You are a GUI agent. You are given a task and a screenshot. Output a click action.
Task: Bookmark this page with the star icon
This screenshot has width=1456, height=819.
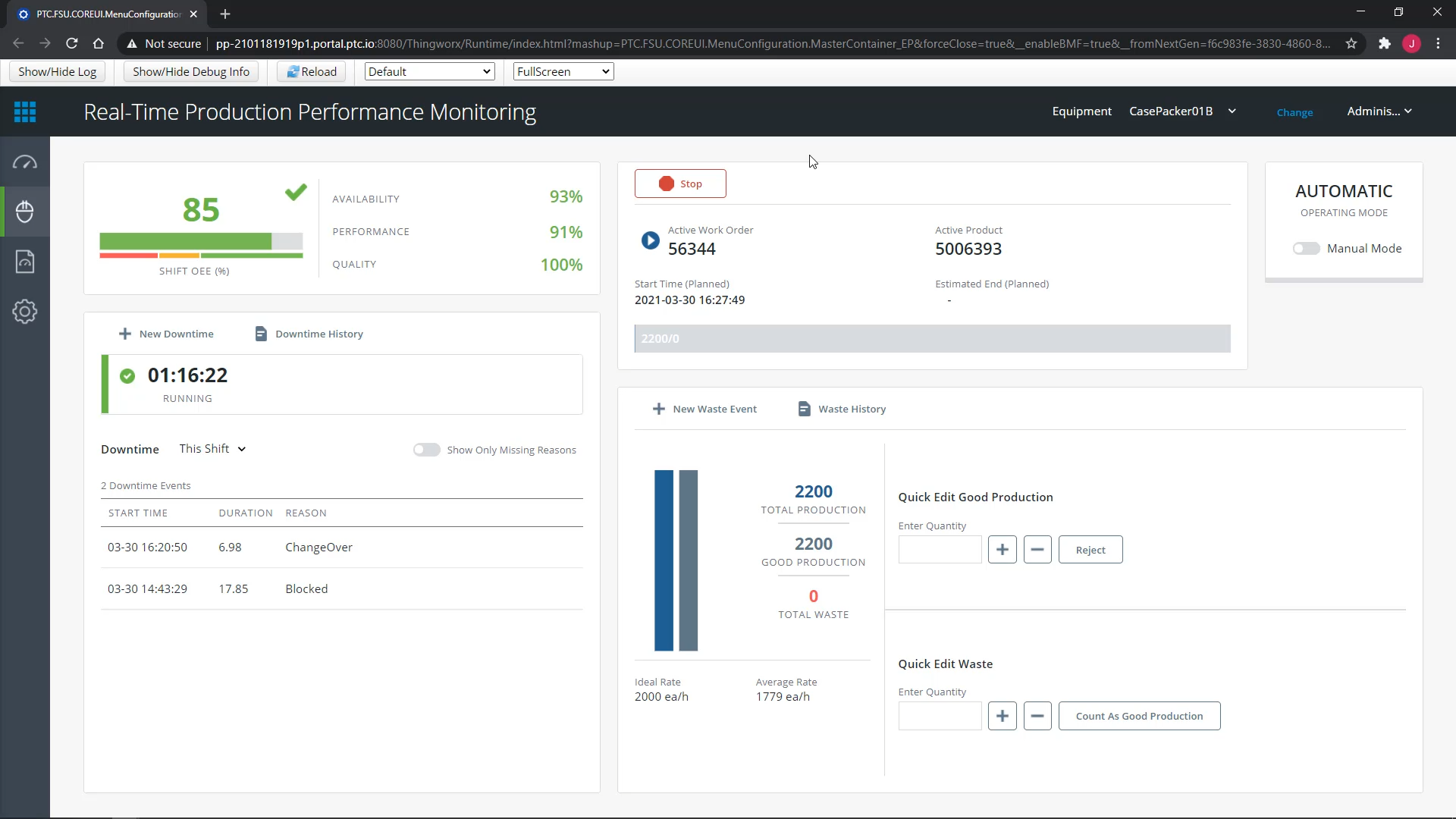(x=1351, y=44)
